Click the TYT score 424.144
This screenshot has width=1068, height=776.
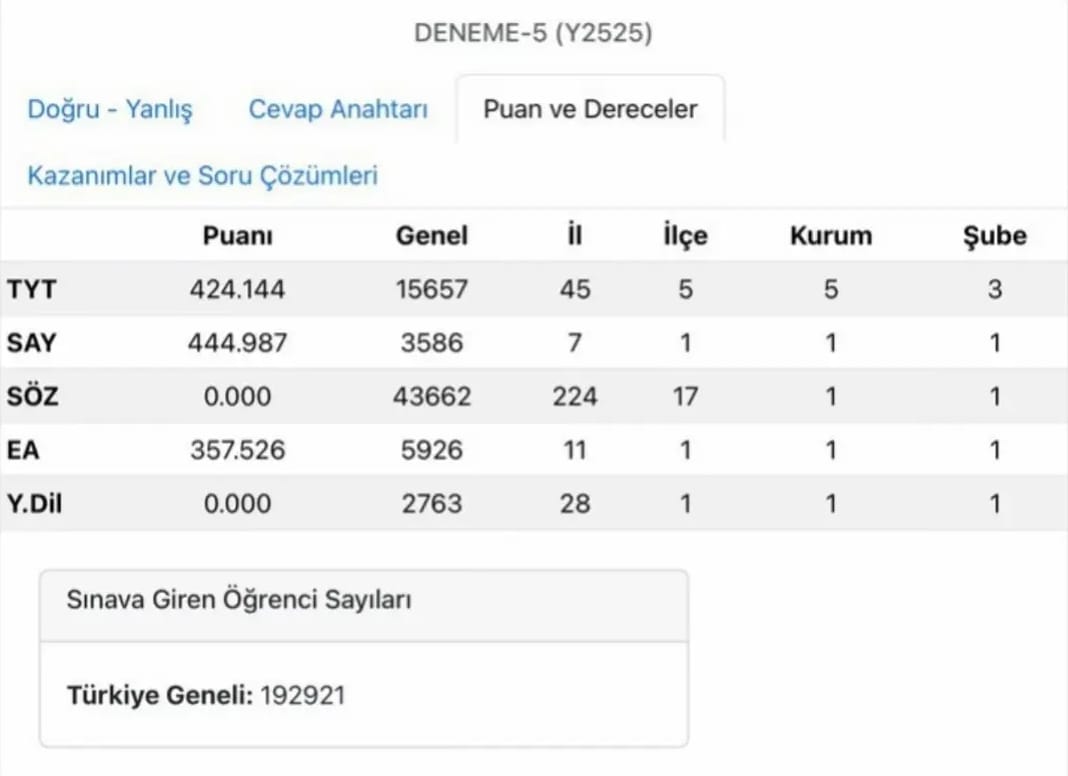[237, 290]
